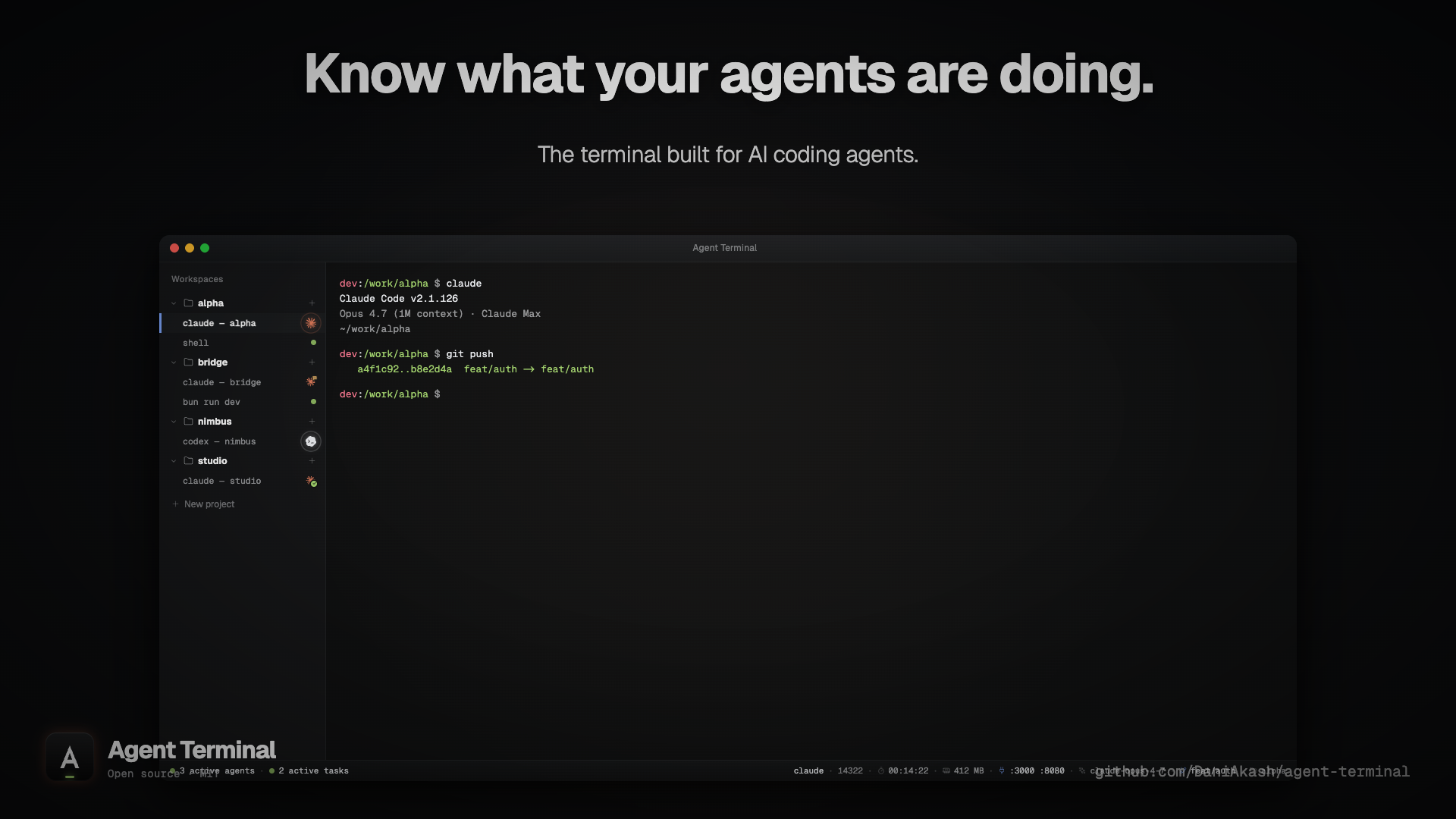Add a session with bridge's plus icon
This screenshot has height=819, width=1456.
click(312, 362)
